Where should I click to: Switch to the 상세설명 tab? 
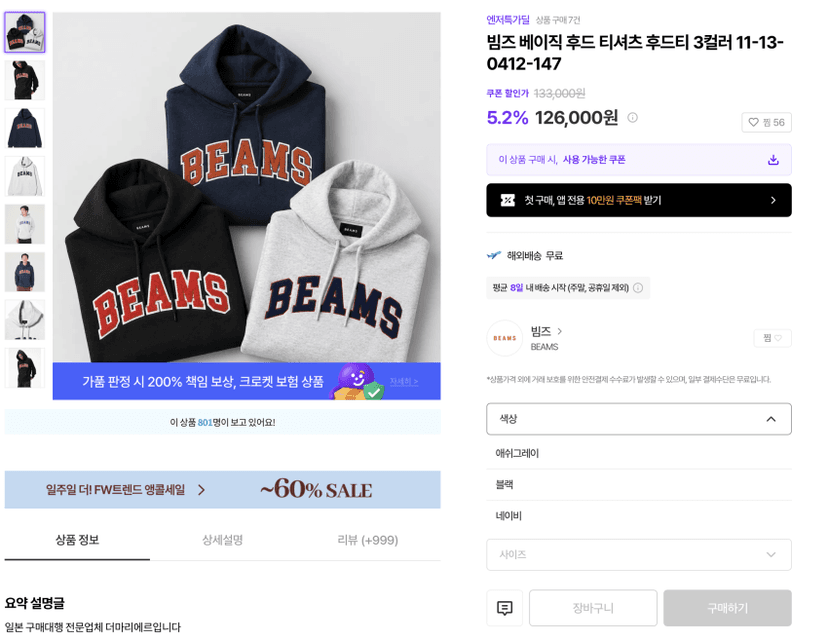[222, 540]
